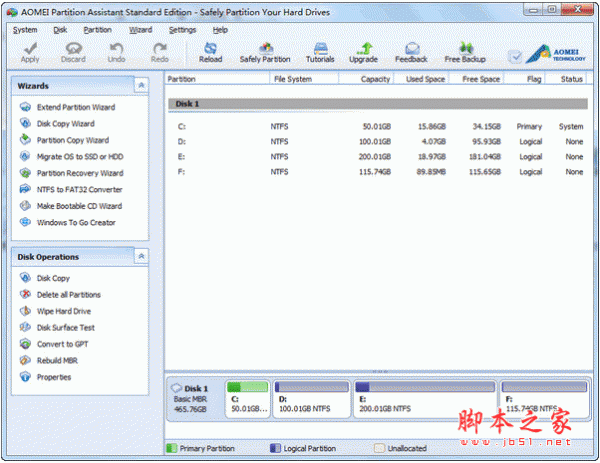Choose Delete all Partitions
The image size is (600, 463).
[x=69, y=295]
